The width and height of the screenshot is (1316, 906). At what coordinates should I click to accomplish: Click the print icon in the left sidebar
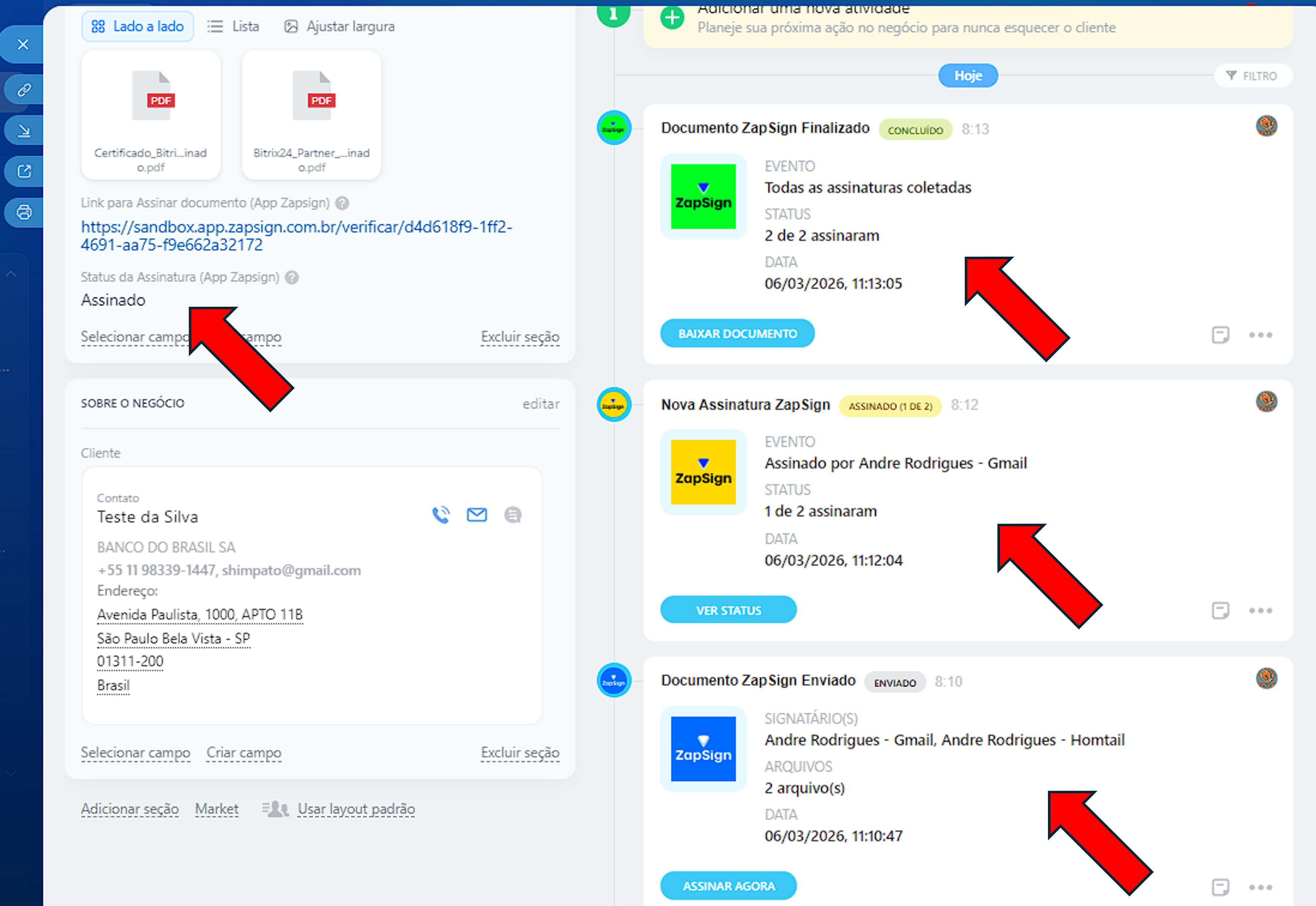[24, 212]
